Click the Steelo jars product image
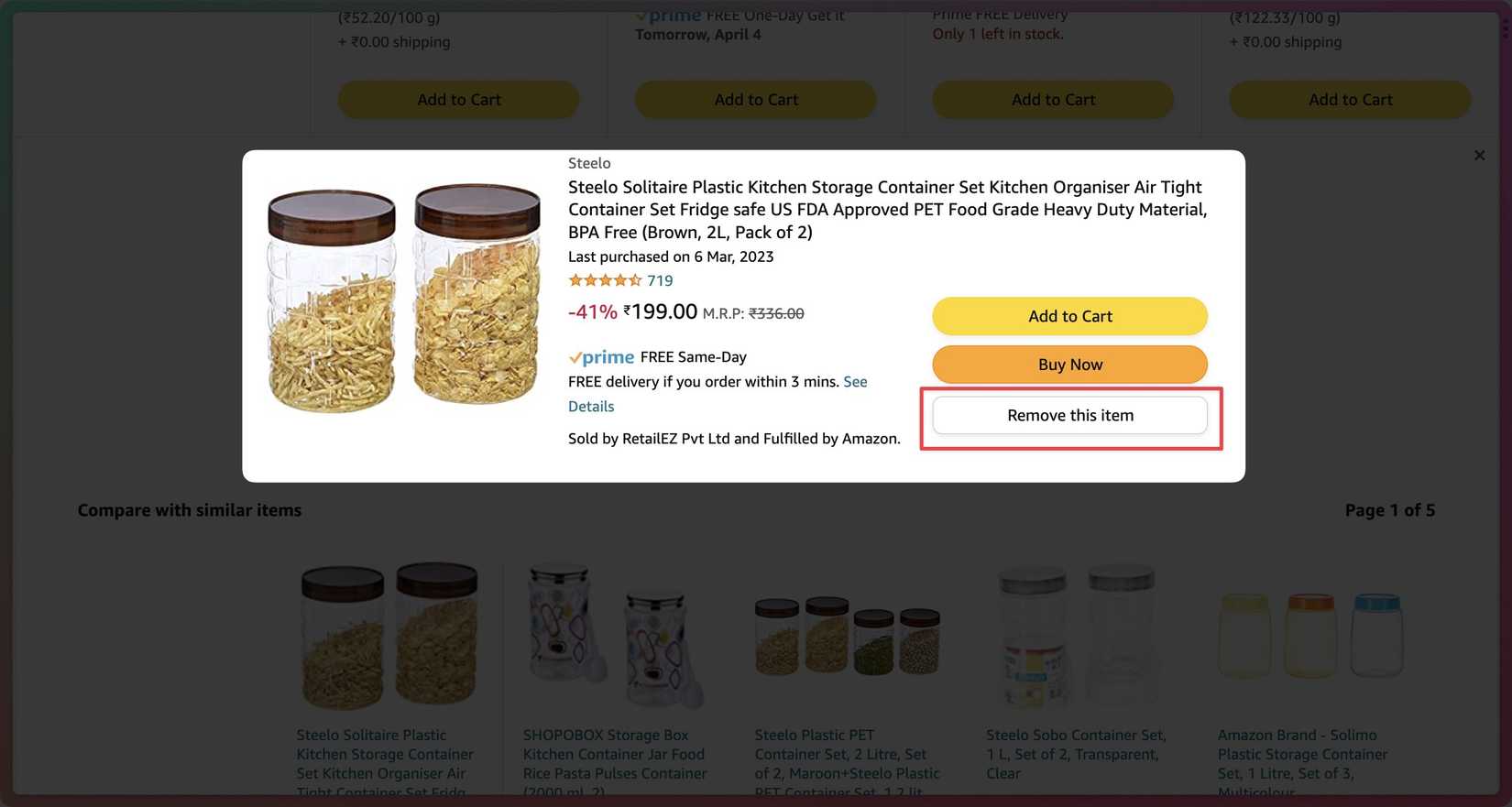The image size is (1512, 807). [x=403, y=298]
